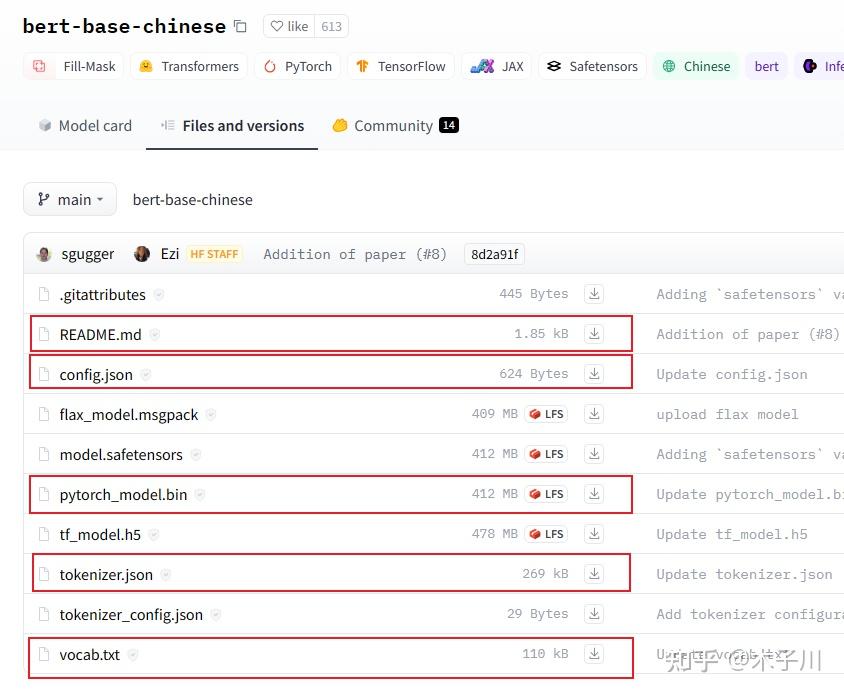Open README.md's 'Addition of paper (#8)' commit
The width and height of the screenshot is (844, 694).
pos(748,334)
